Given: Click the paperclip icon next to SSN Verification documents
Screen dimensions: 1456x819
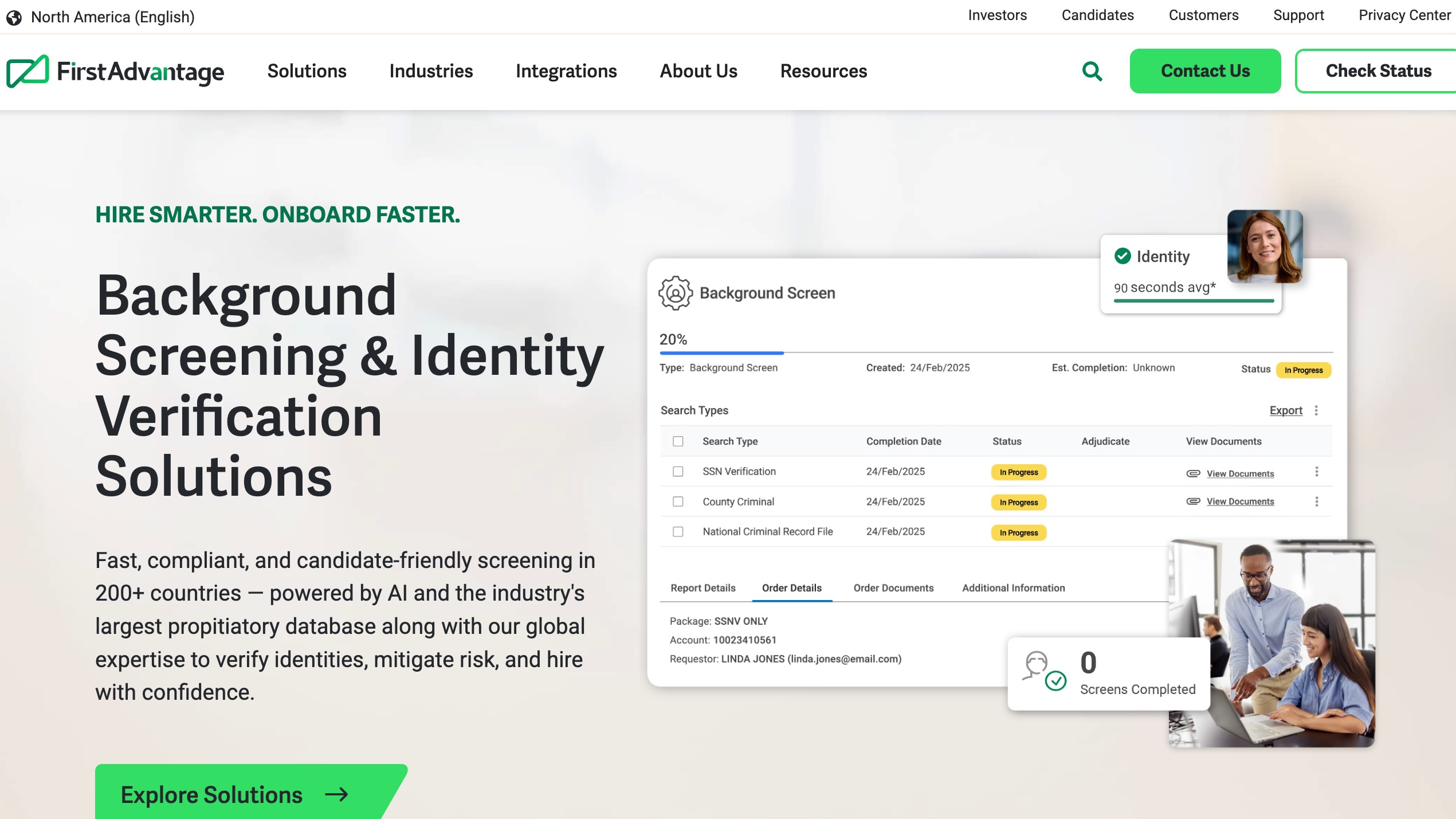Looking at the screenshot, I should 1194,472.
